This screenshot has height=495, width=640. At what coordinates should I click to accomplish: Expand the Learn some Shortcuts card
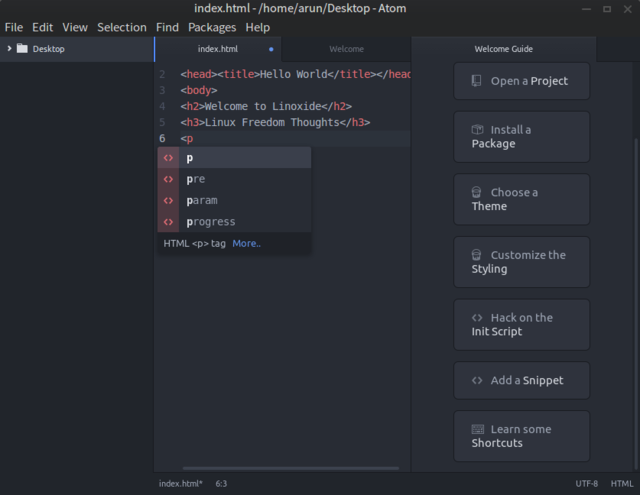click(522, 436)
